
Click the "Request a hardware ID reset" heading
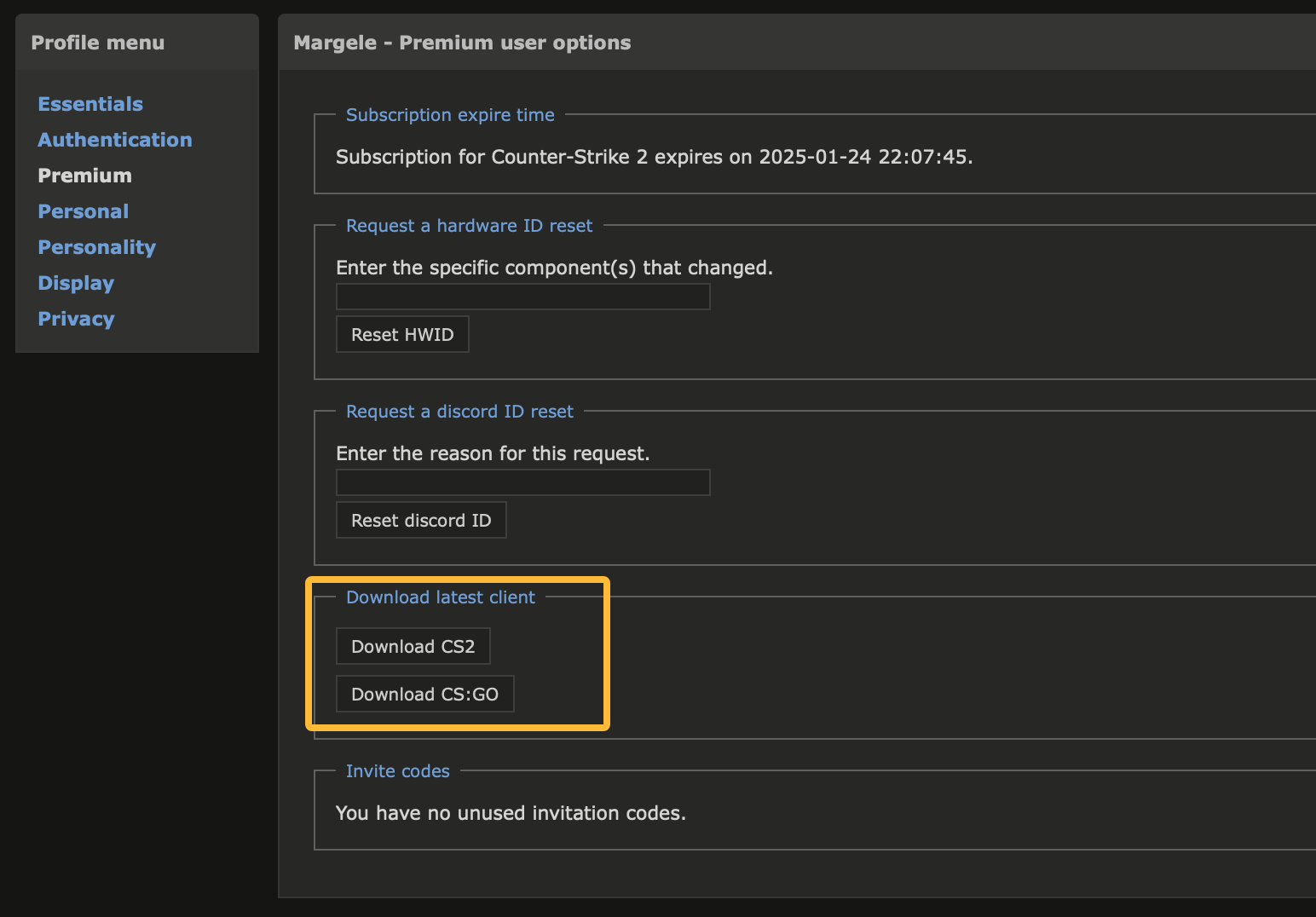tap(469, 226)
